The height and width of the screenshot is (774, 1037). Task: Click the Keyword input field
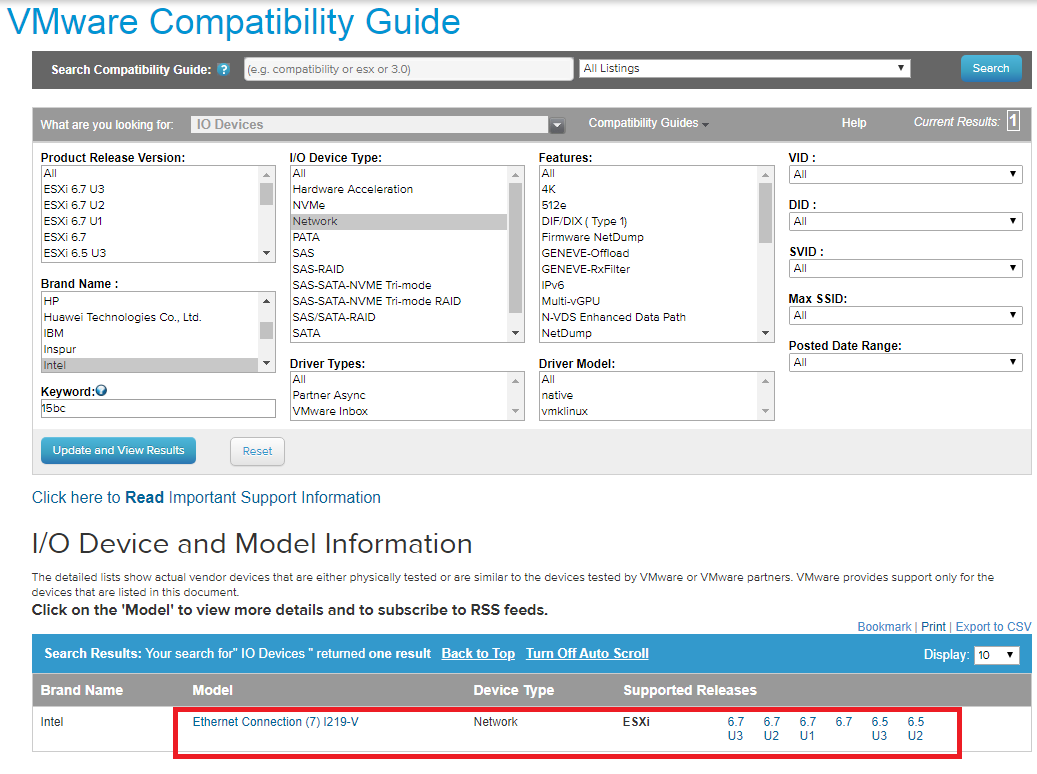coord(158,408)
